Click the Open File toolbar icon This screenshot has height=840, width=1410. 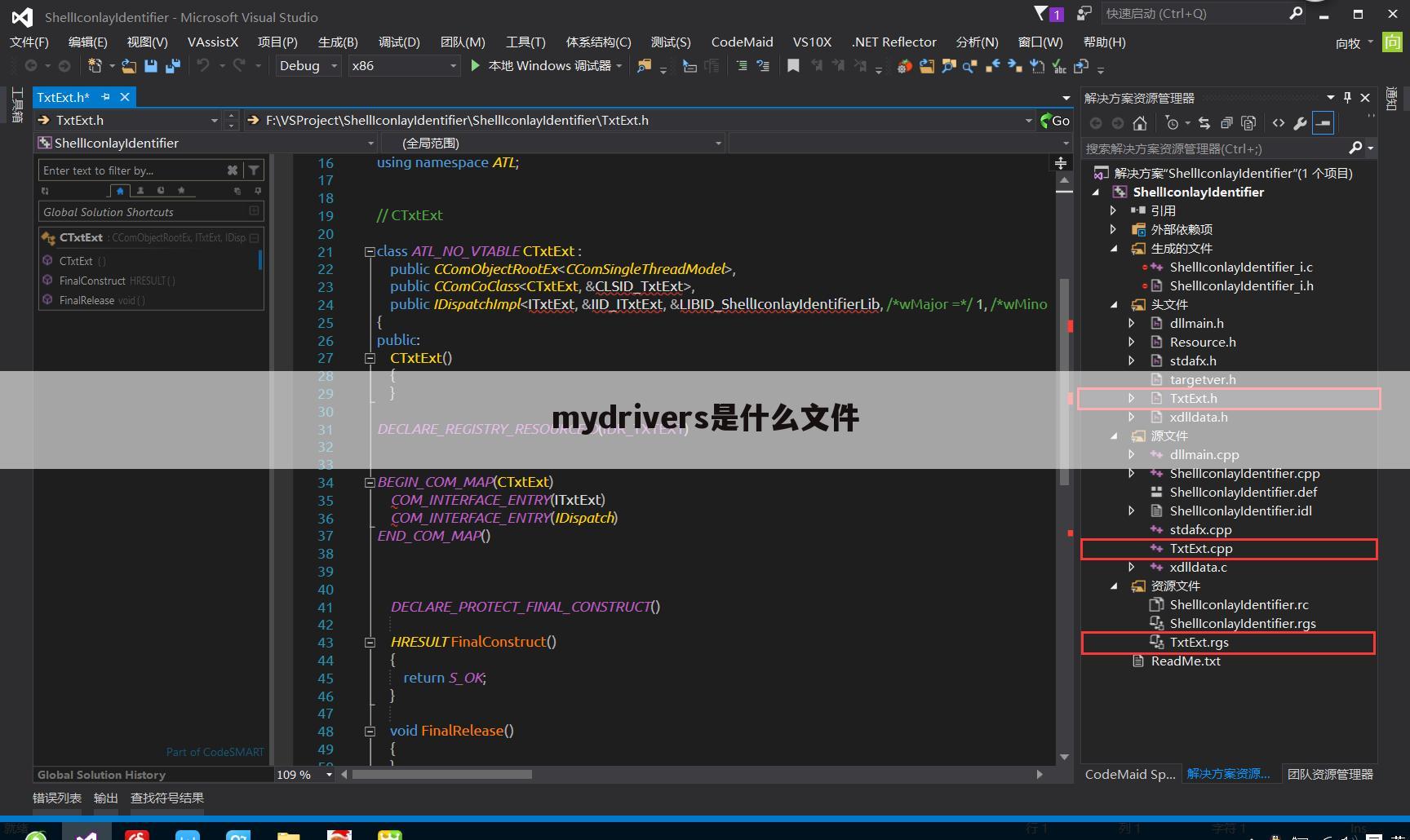pyautogui.click(x=129, y=66)
